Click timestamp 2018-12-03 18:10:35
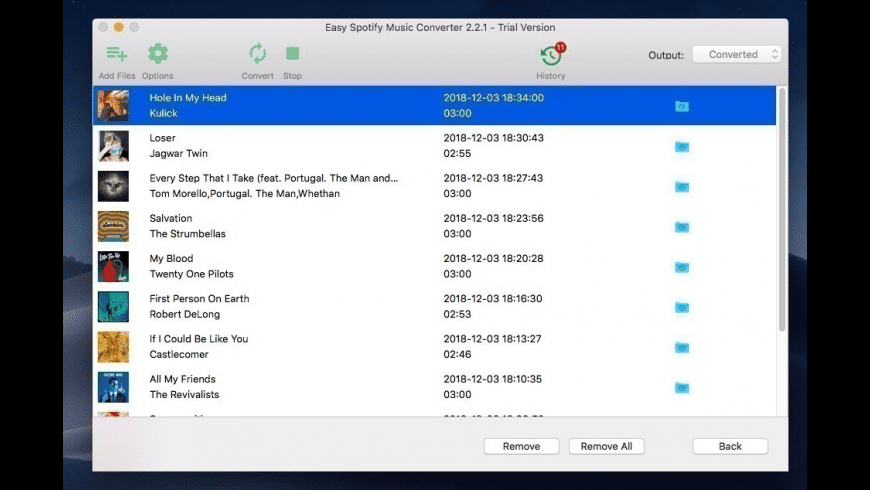Image resolution: width=870 pixels, height=490 pixels. click(x=493, y=379)
